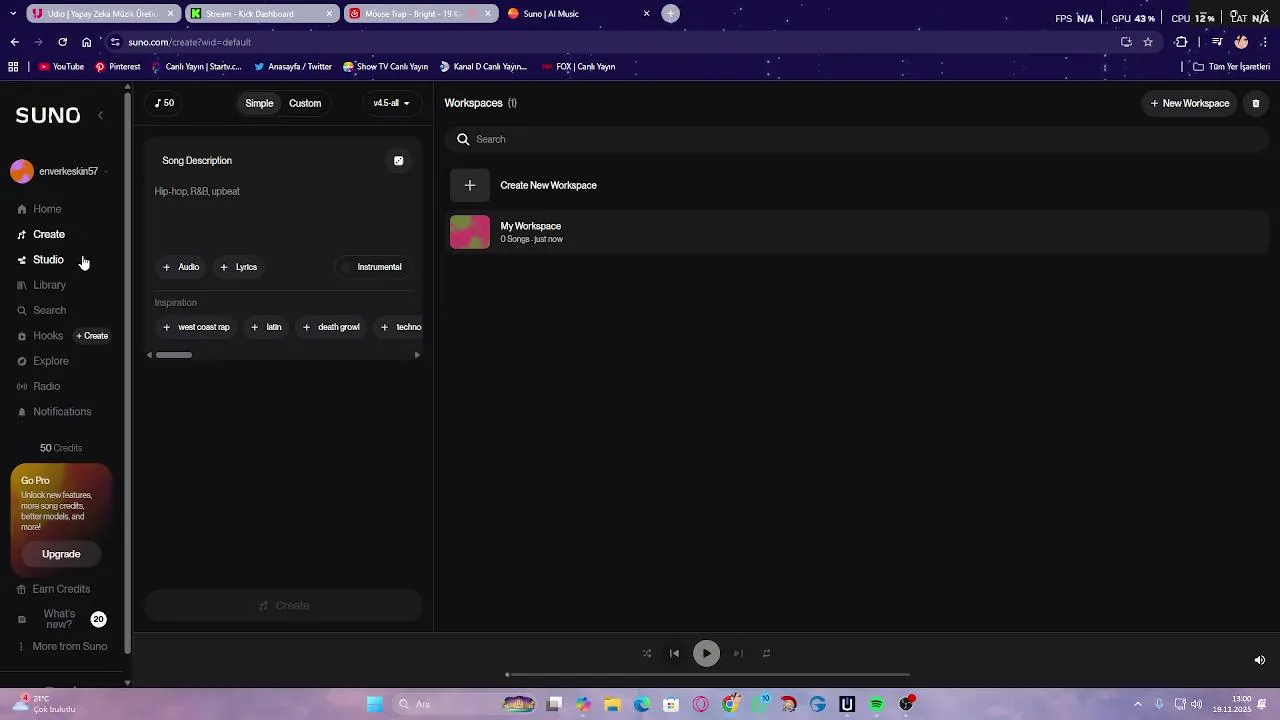
Task: Add Lyrics to the song
Action: pyautogui.click(x=239, y=267)
